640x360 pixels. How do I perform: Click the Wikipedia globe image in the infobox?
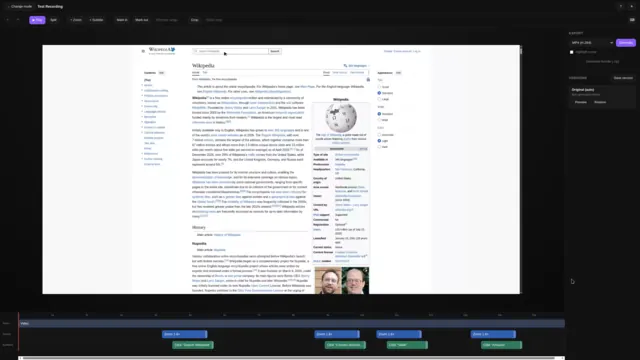coord(341,117)
